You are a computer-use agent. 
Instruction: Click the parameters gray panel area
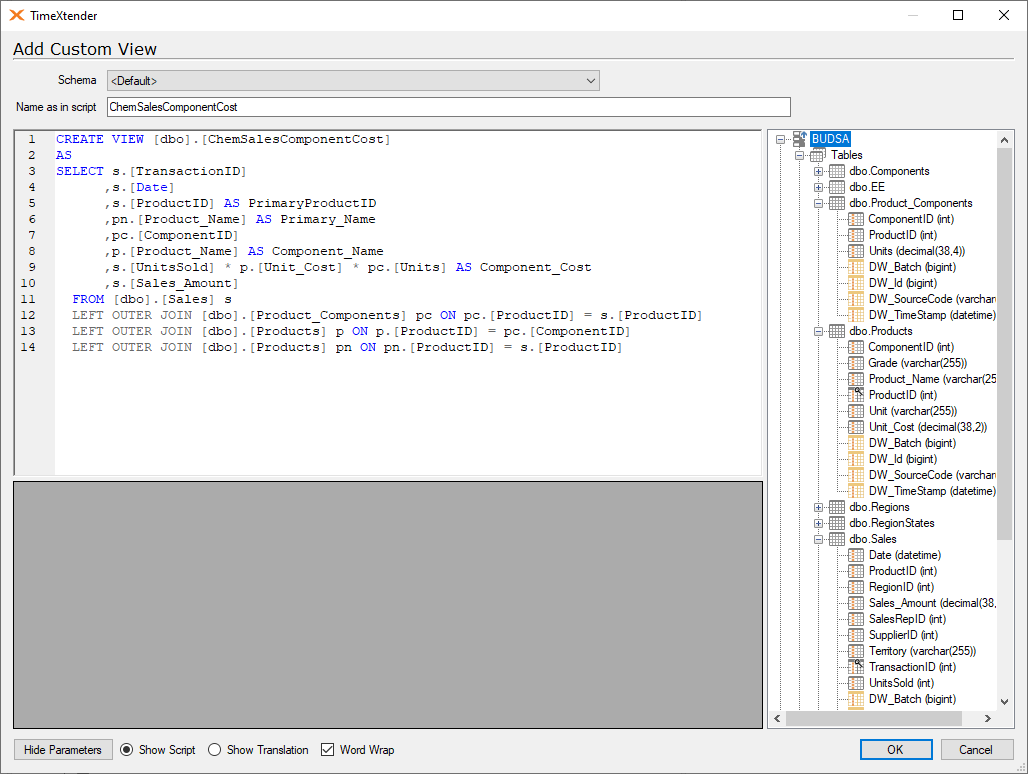pos(387,605)
